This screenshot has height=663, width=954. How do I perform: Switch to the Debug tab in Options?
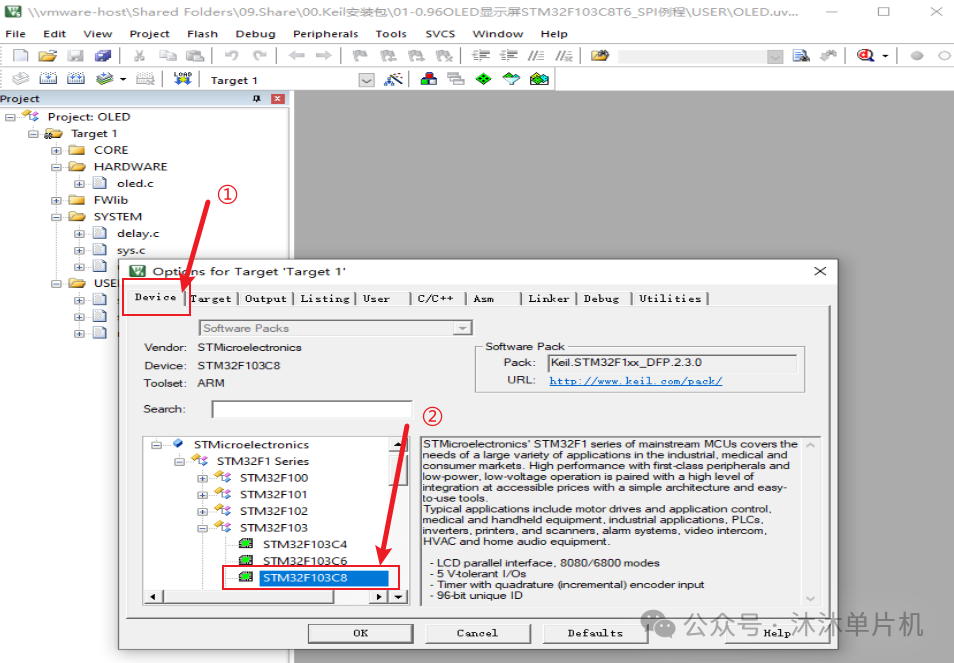click(x=601, y=299)
